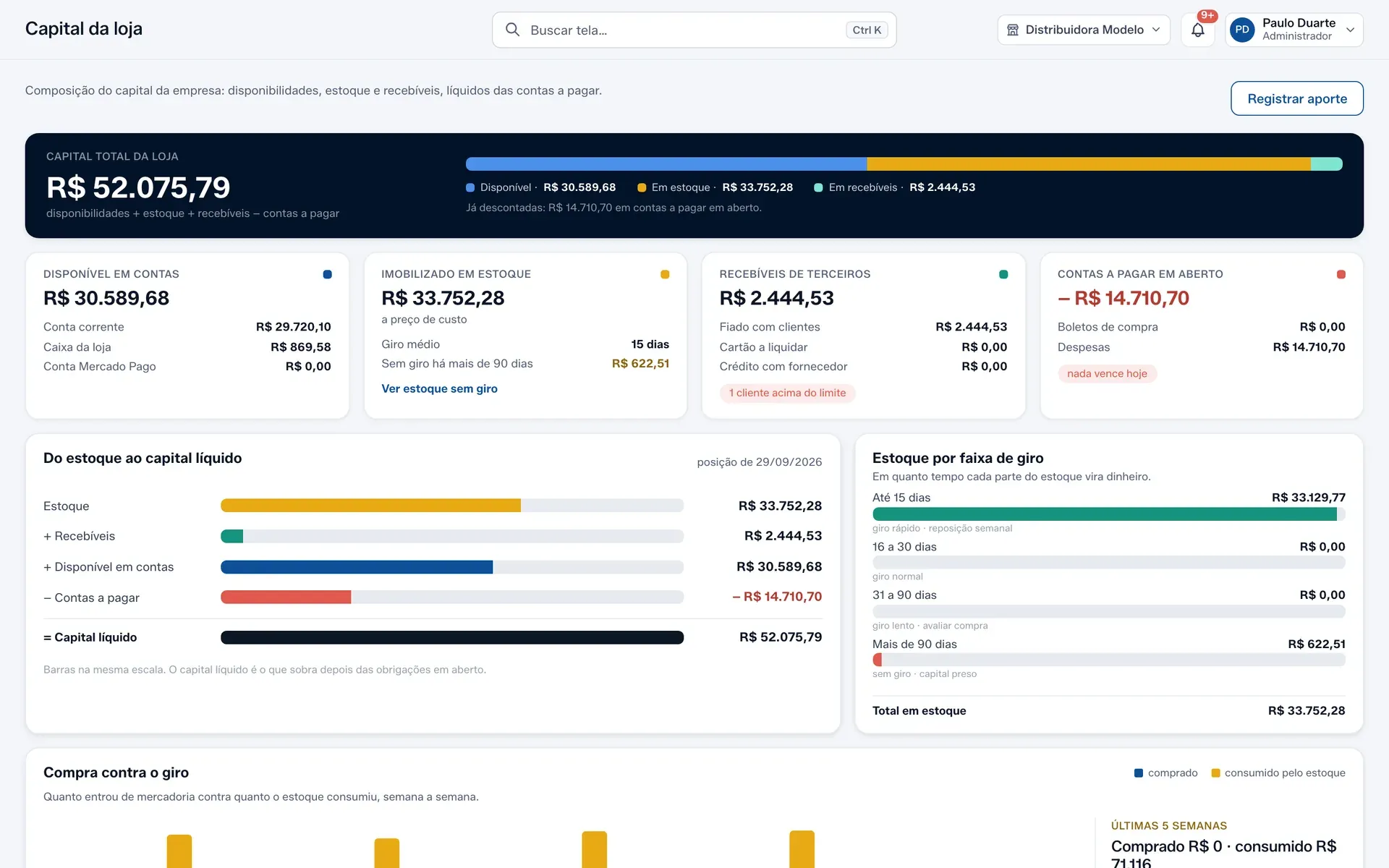Expand the Distribuidora Modelo company dropdown
The width and height of the screenshot is (1389, 868).
(1084, 30)
